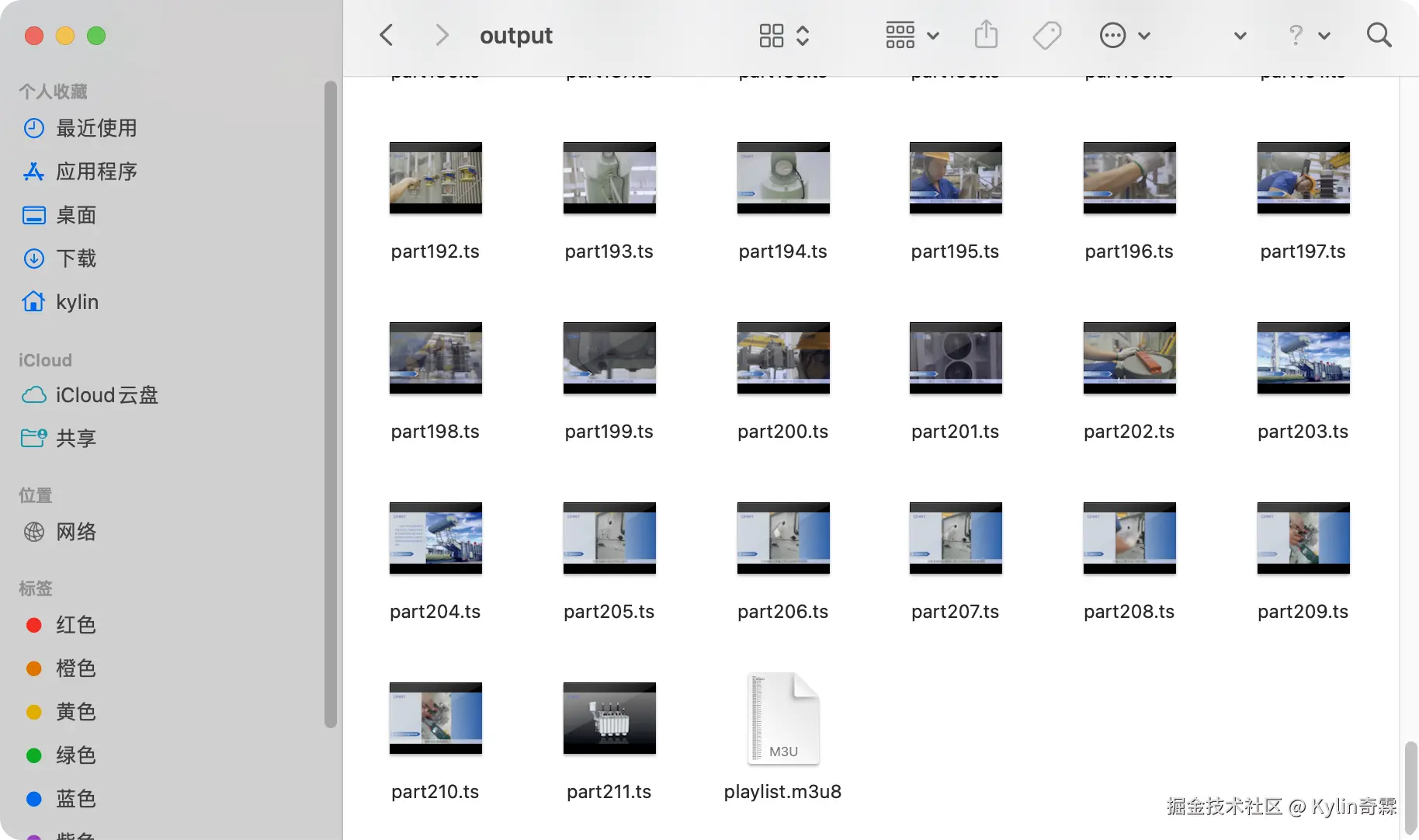Go forward with the right chevron button
The width and height of the screenshot is (1419, 840).
(442, 35)
